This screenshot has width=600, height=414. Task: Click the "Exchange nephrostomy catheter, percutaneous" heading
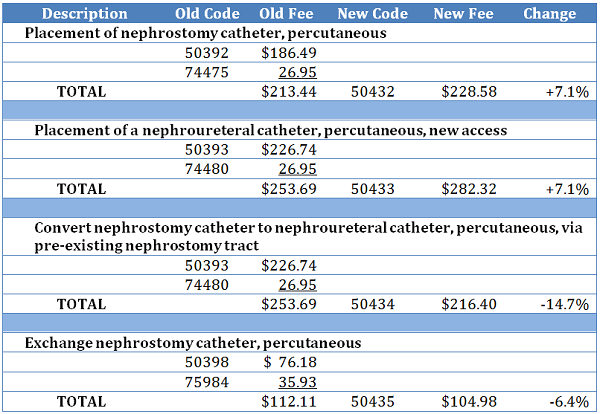coord(194,343)
